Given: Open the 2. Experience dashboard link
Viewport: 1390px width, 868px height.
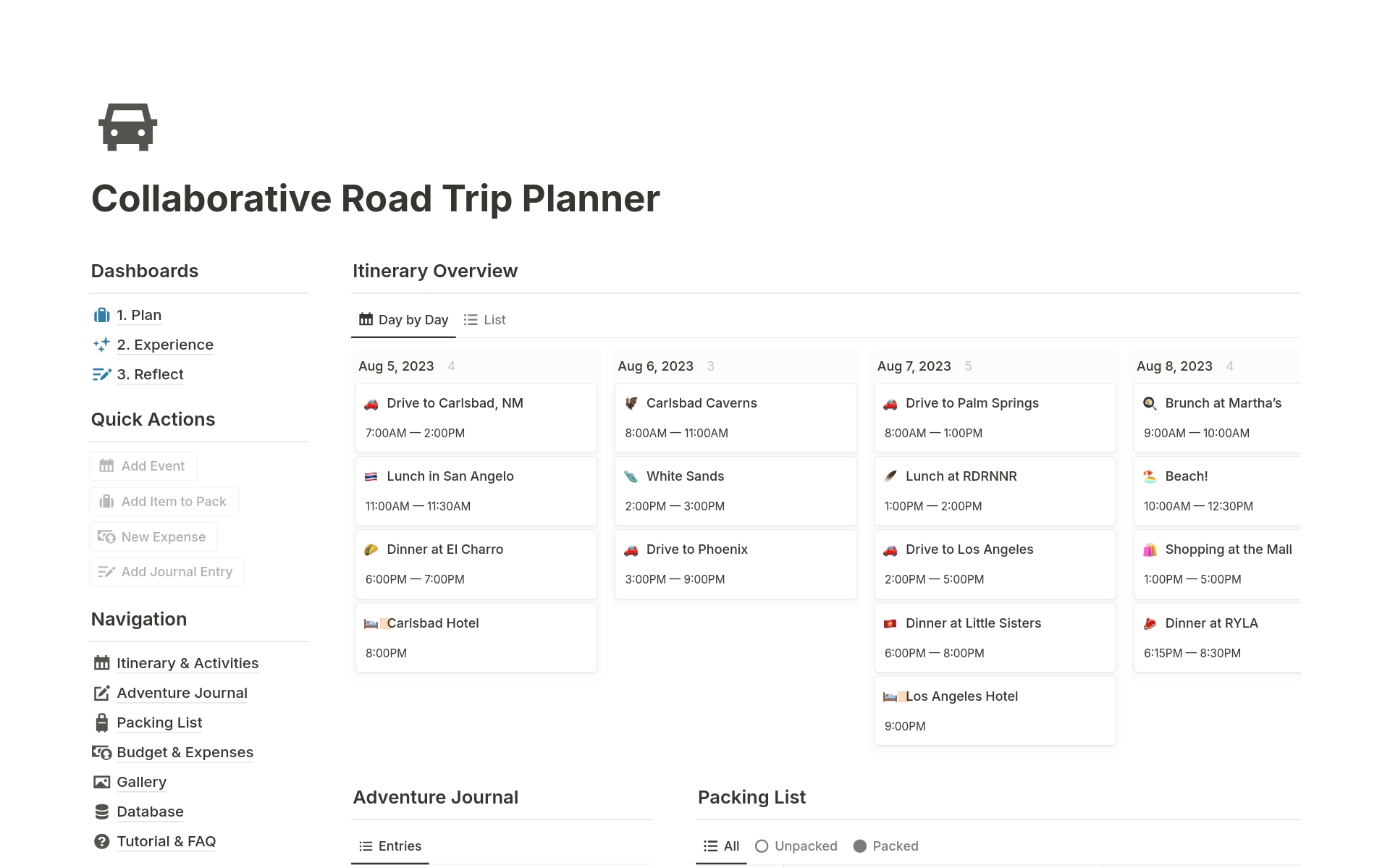Looking at the screenshot, I should [165, 345].
